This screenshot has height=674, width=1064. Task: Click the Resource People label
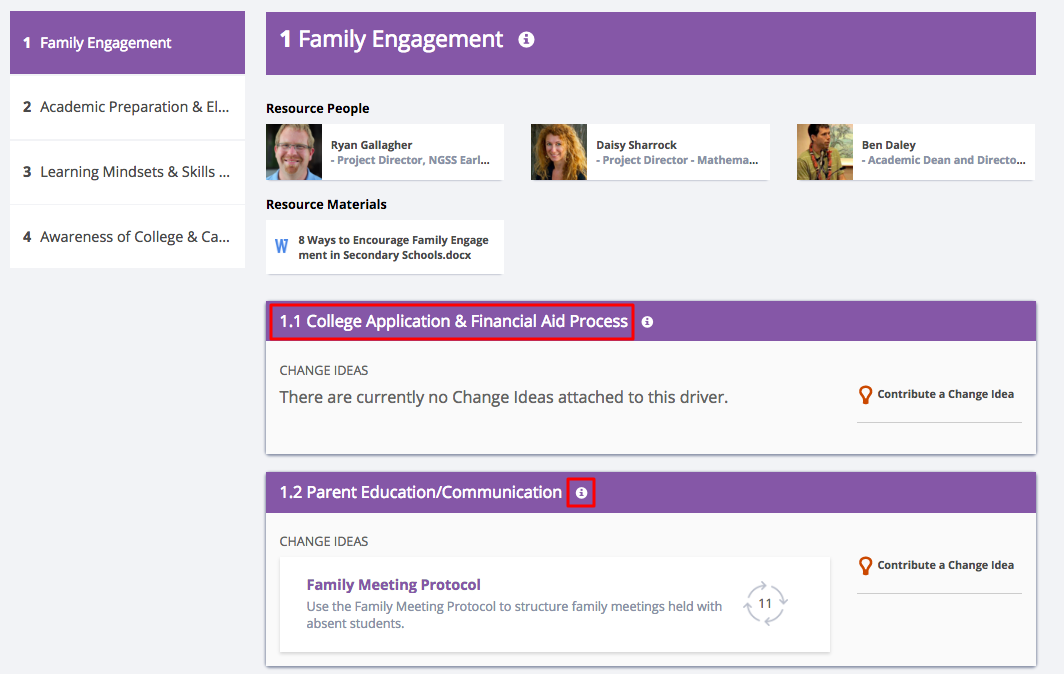(x=318, y=109)
